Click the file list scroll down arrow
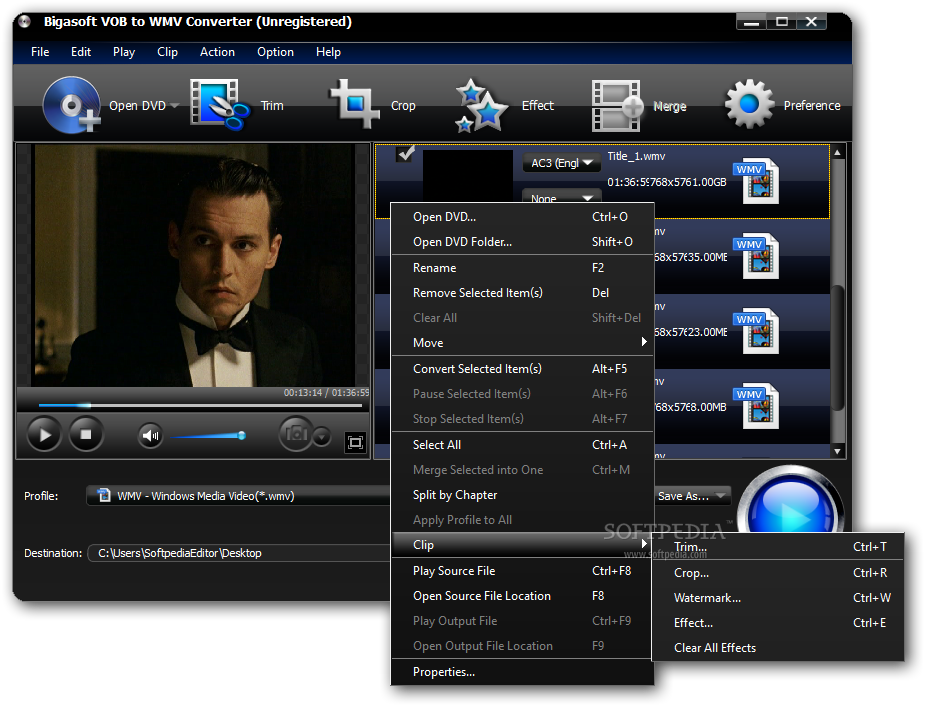925x706 pixels. 837,451
